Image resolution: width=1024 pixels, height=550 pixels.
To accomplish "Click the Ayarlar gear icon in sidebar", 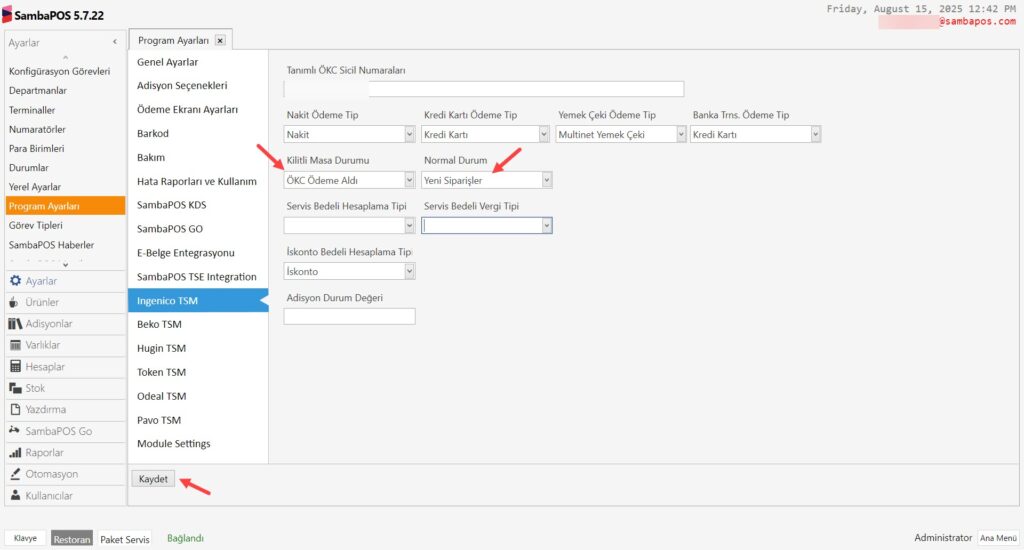I will 15,281.
